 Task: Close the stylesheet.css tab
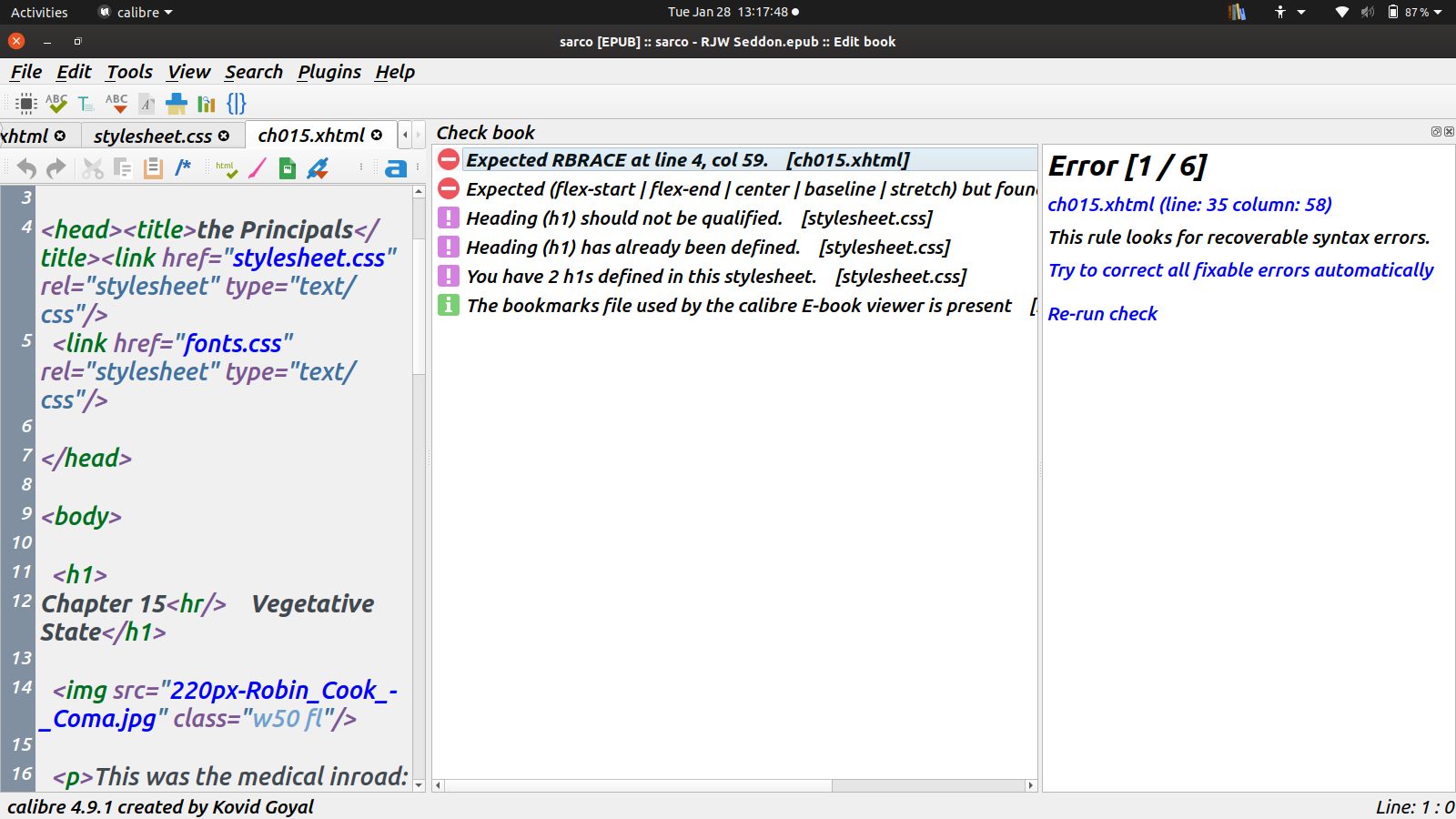tap(224, 136)
